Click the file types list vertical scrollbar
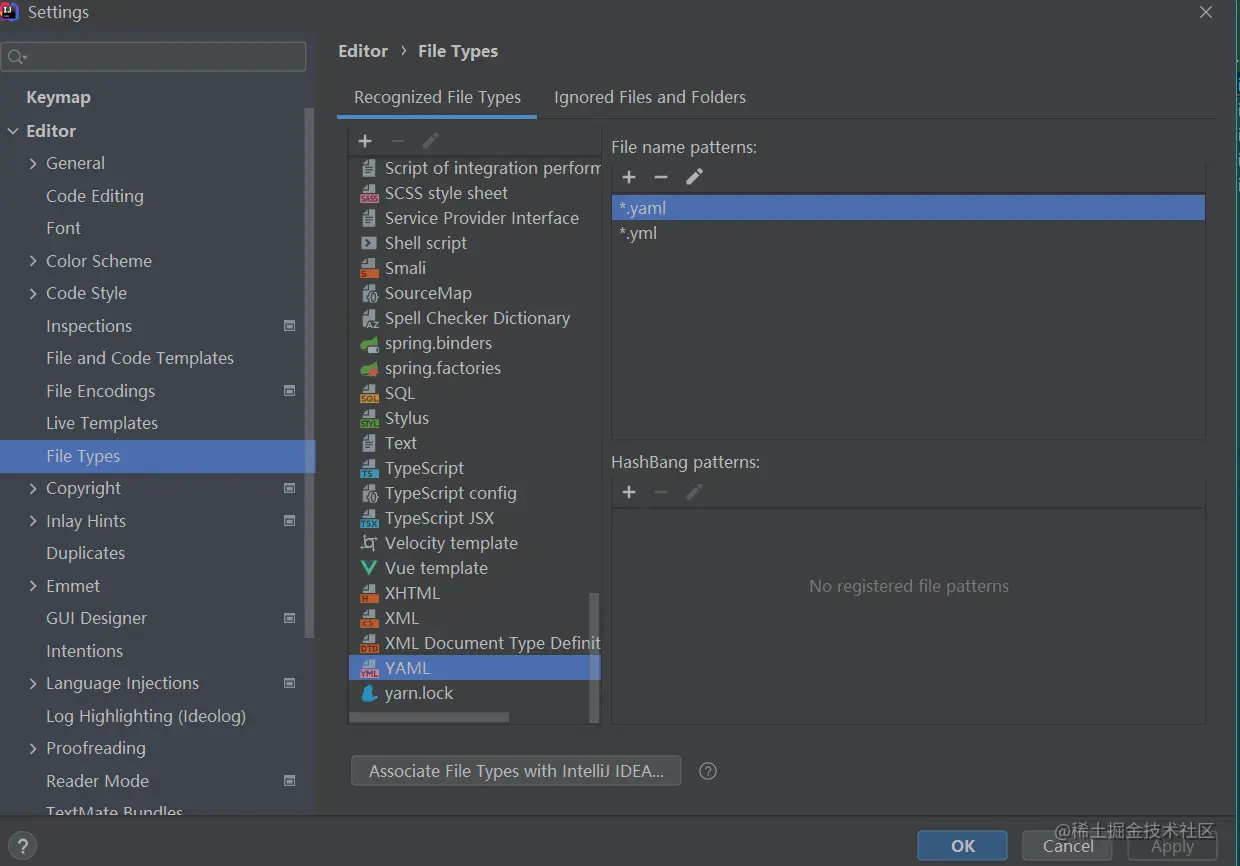 pyautogui.click(x=594, y=656)
